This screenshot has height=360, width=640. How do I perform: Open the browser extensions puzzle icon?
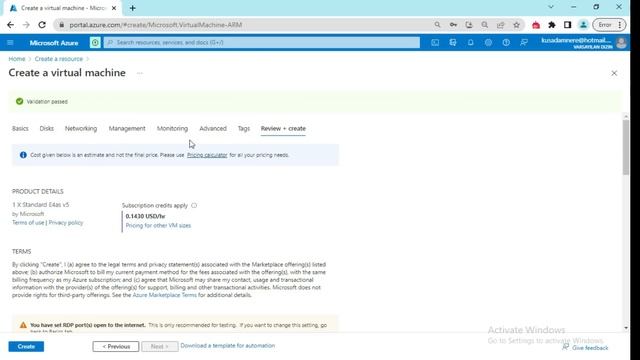pyautogui.click(x=552, y=25)
